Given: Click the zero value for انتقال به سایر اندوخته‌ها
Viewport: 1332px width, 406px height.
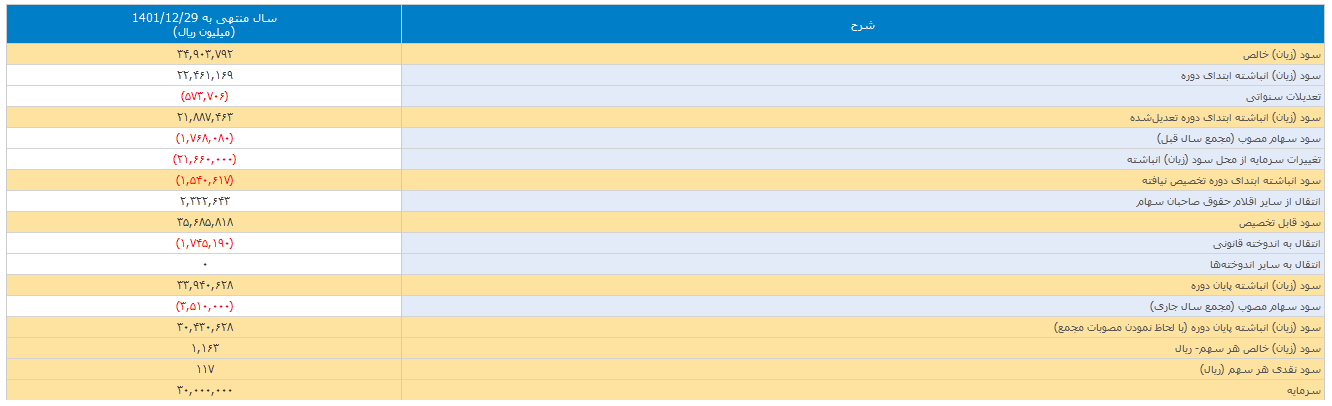Looking at the screenshot, I should point(204,264).
